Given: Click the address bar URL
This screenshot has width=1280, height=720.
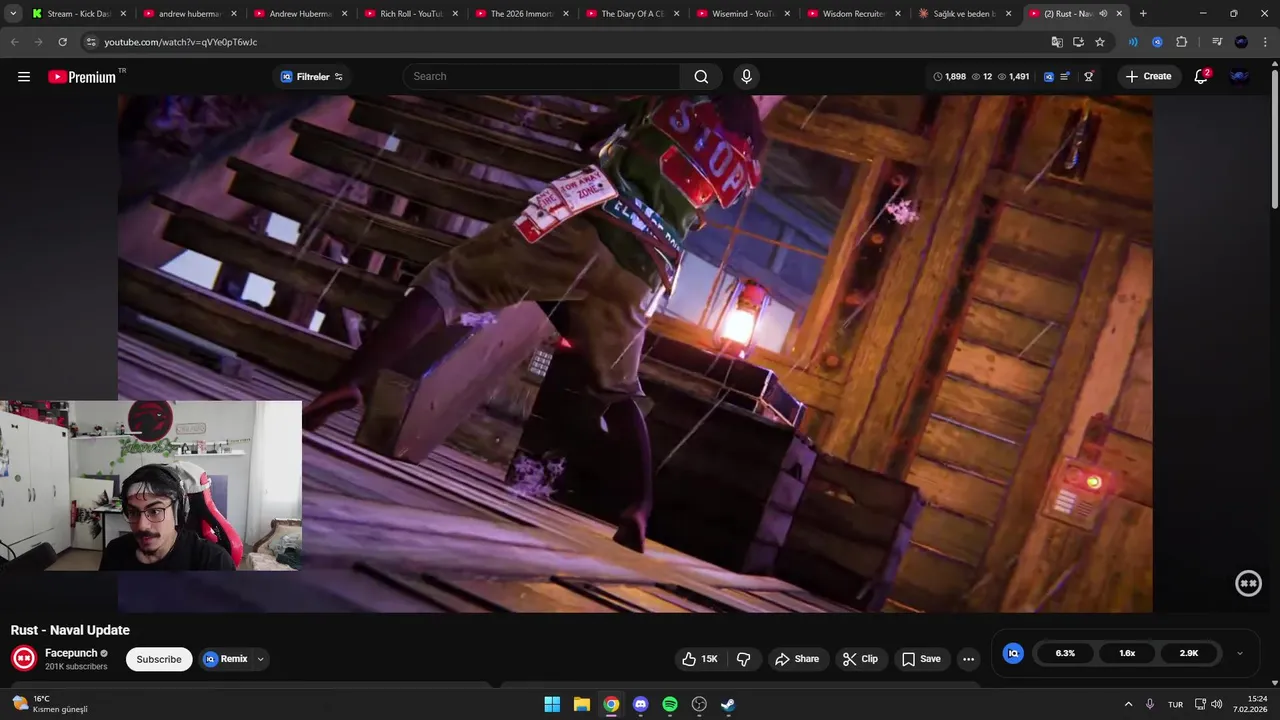Looking at the screenshot, I should pos(181,42).
